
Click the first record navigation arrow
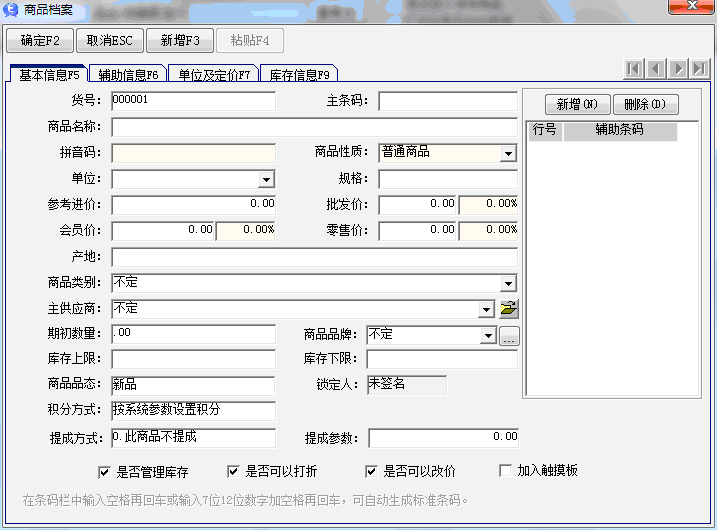point(634,69)
